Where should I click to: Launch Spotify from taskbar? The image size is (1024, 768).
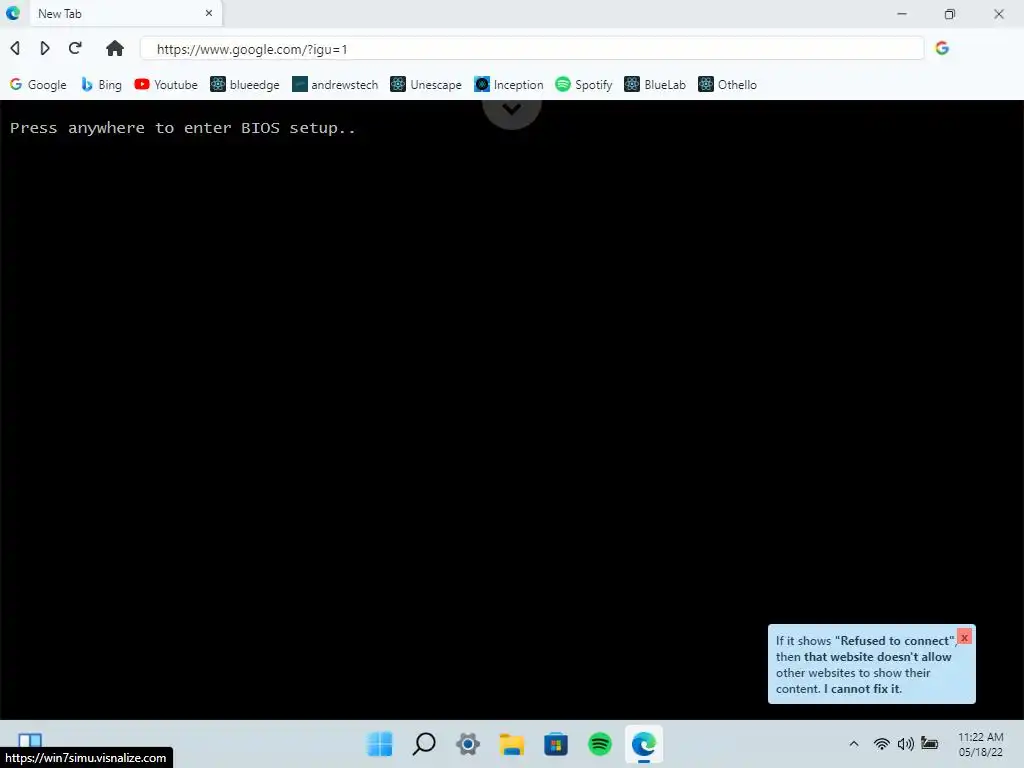pos(600,744)
